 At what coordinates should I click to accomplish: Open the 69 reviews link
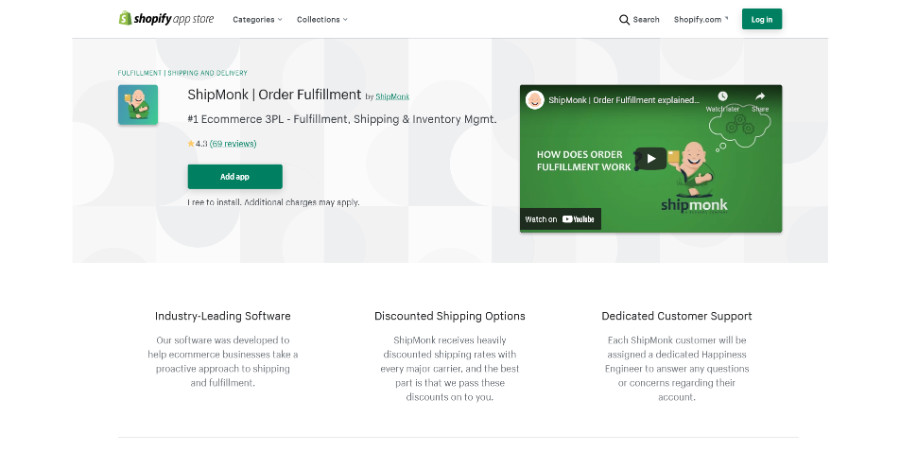point(233,144)
